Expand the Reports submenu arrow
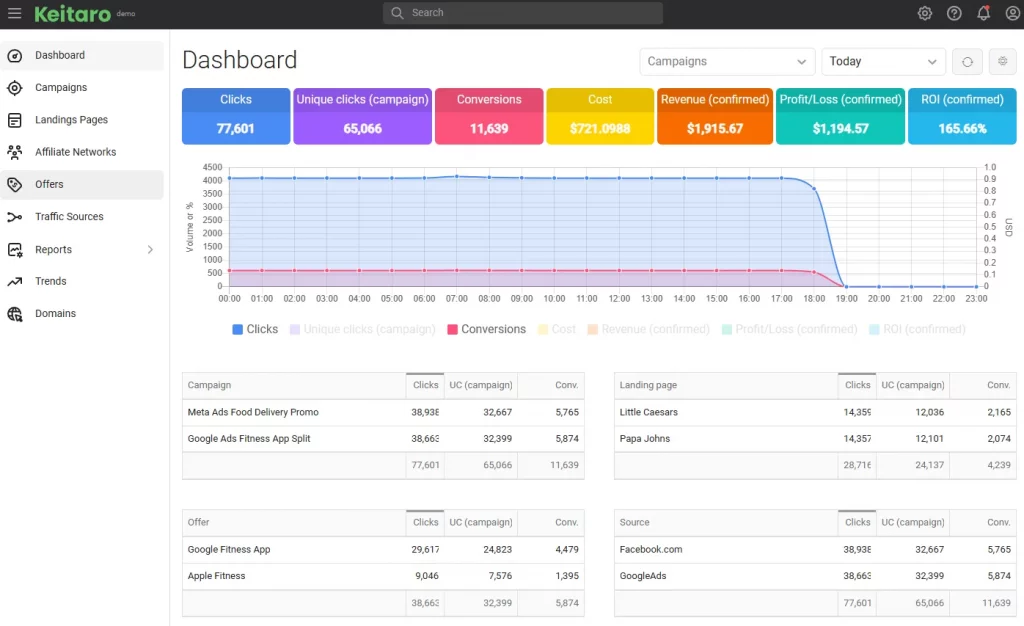1024x626 pixels. click(151, 250)
